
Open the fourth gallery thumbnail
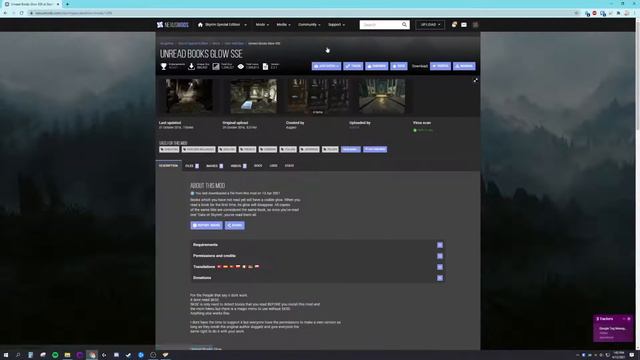pos(382,96)
